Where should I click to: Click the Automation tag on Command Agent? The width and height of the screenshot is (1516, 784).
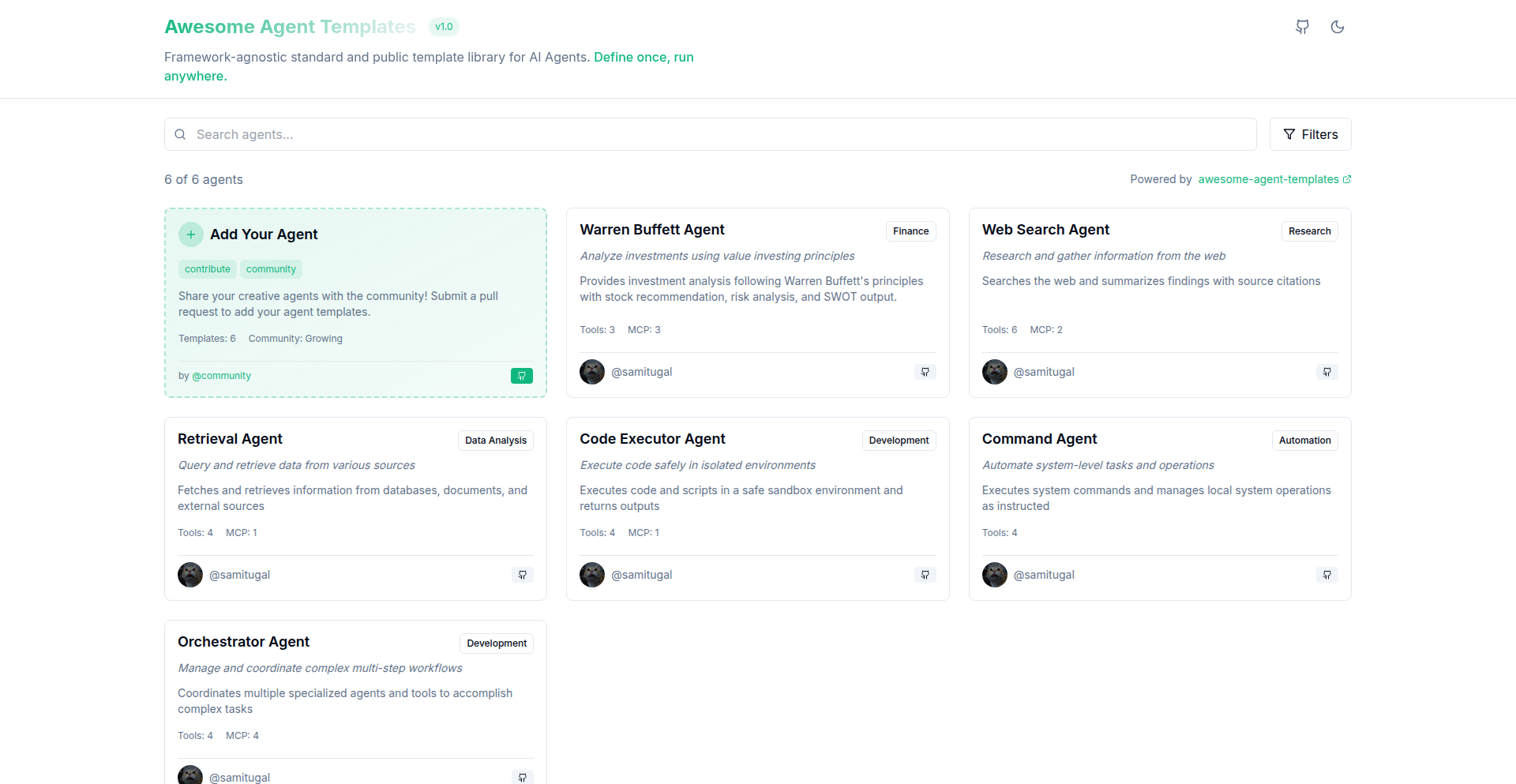click(x=1304, y=441)
